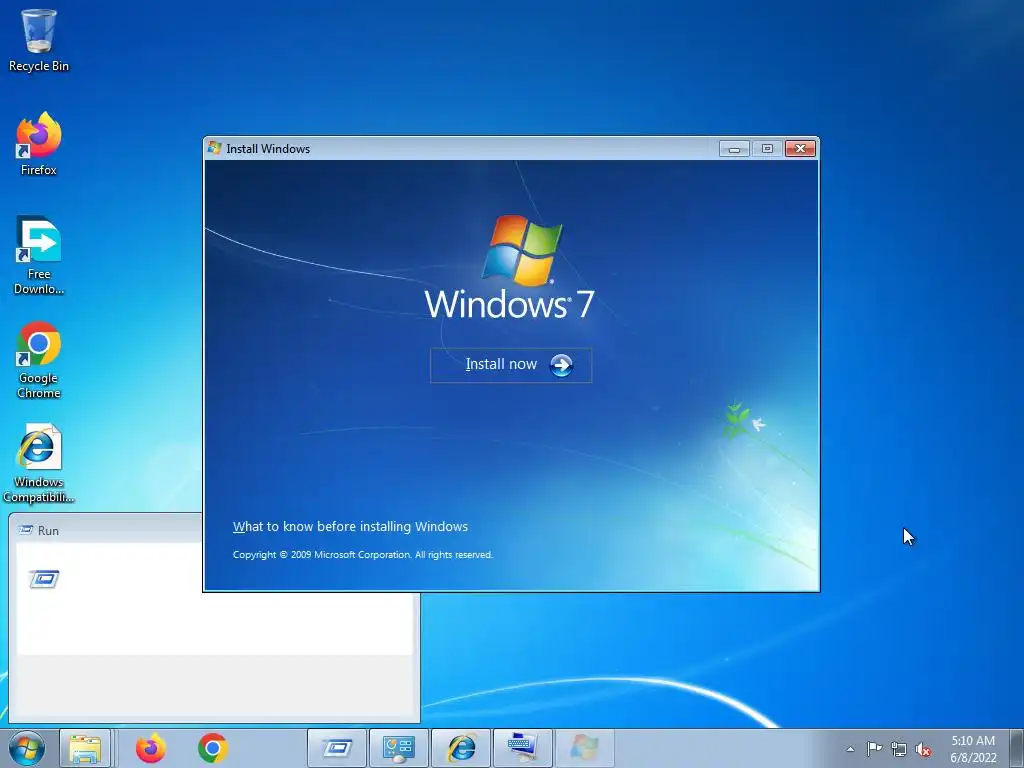Screen dimensions: 1024x768
Task: Open the clock showing 5:10 AM
Action: click(972, 749)
